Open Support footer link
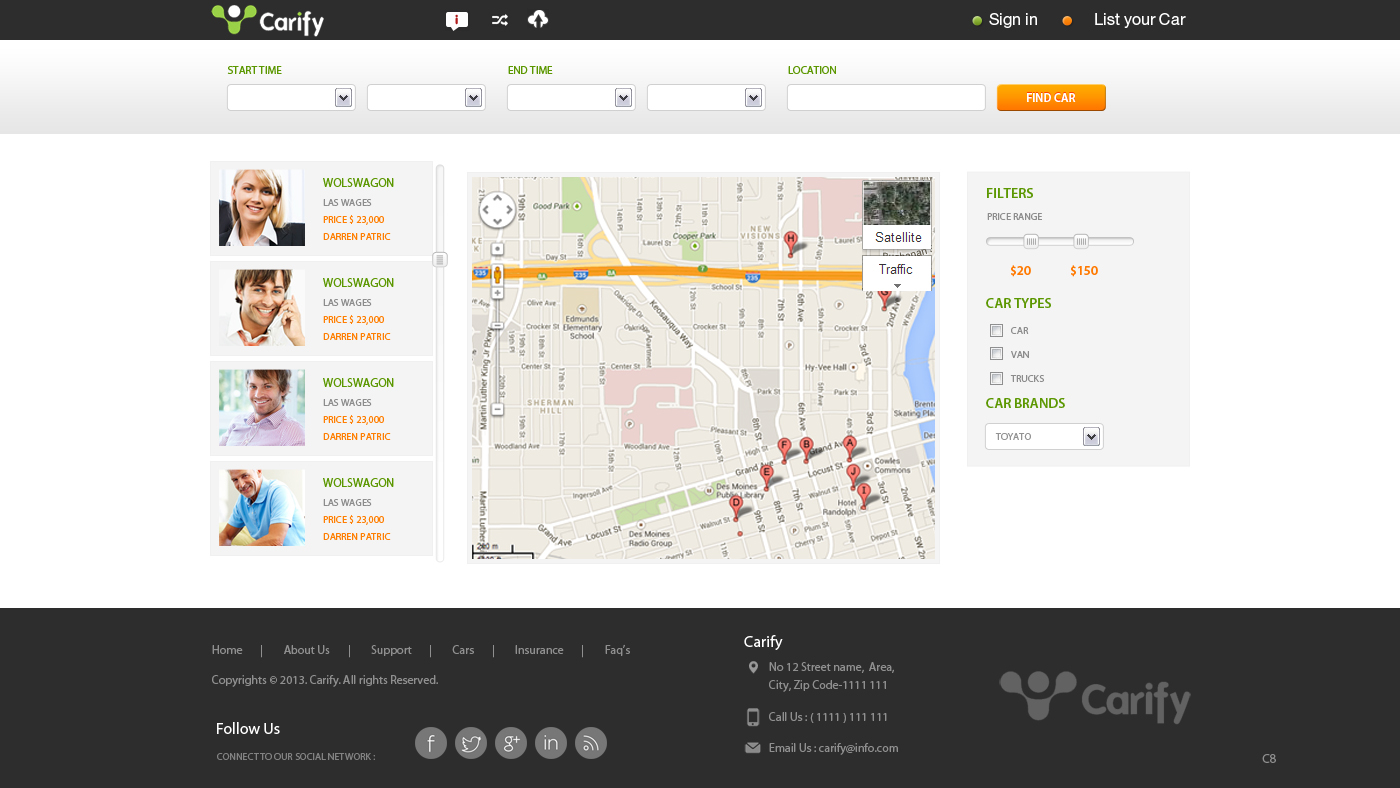The image size is (1400, 788). 391,650
